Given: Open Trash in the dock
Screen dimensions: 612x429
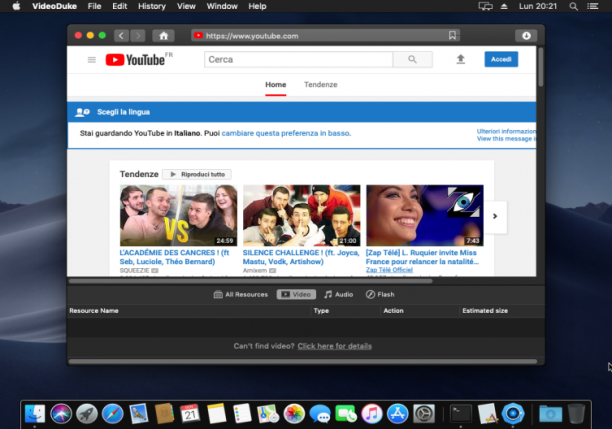Looking at the screenshot, I should coord(576,413).
